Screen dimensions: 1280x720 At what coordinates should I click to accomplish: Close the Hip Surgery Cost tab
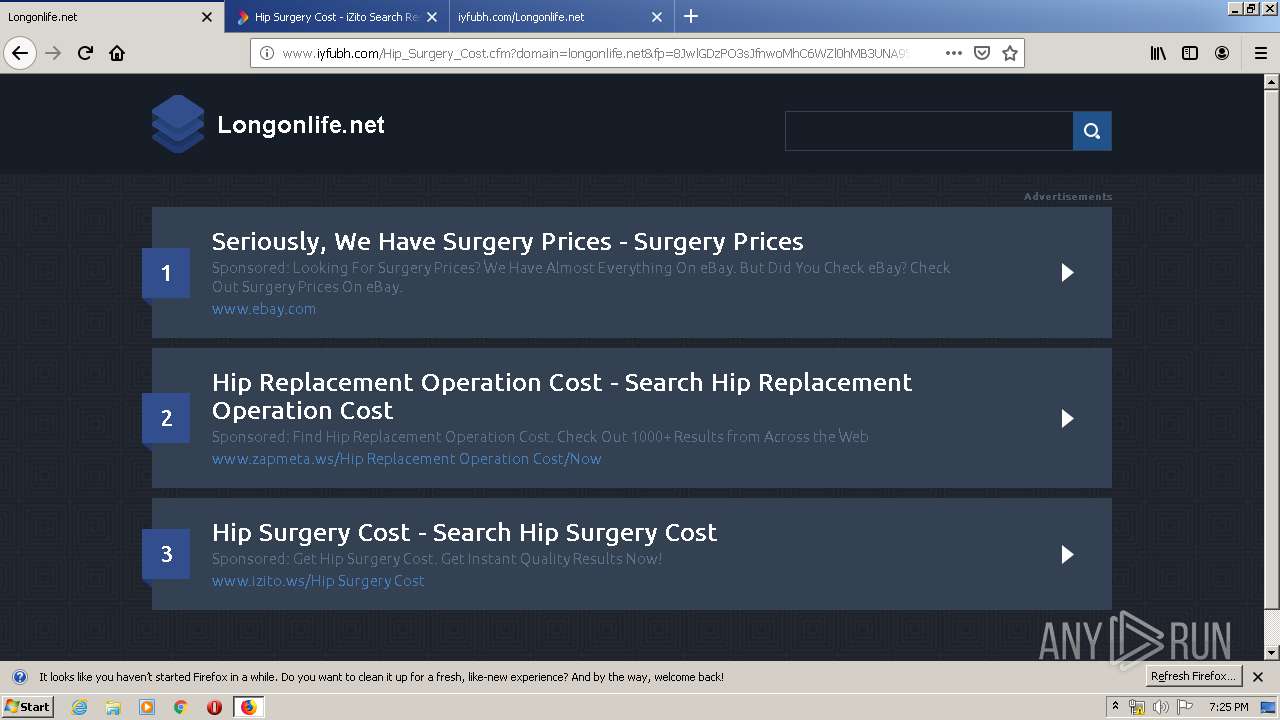point(432,17)
